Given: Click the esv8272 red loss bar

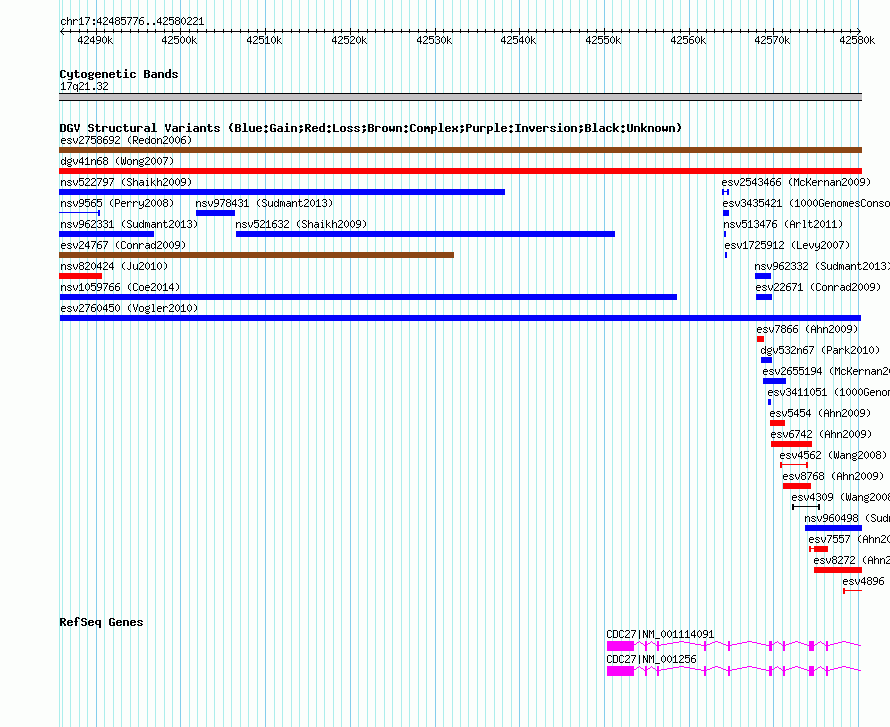Looking at the screenshot, I should [x=838, y=570].
